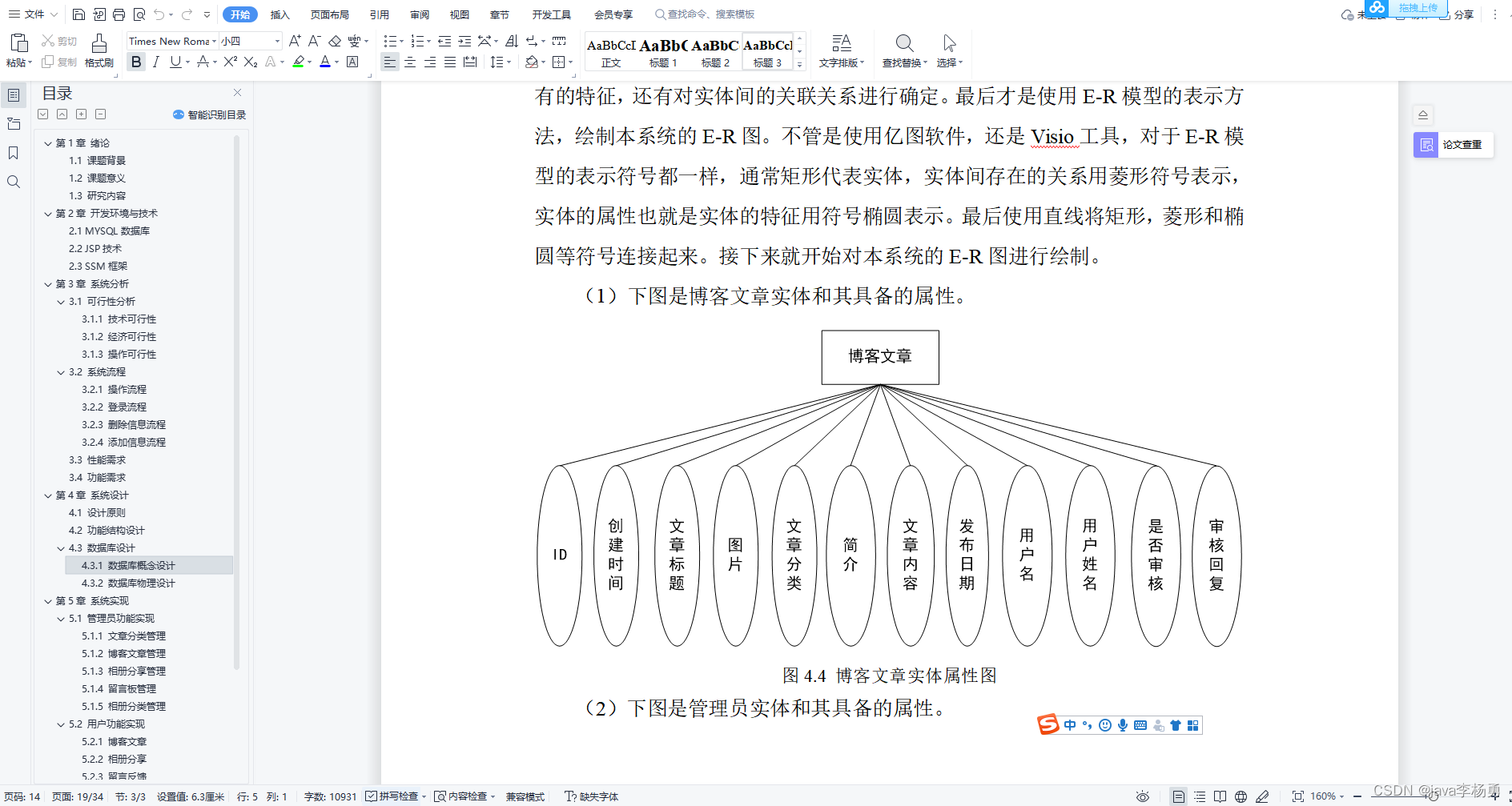Image resolution: width=1512 pixels, height=806 pixels.
Task: Click the search commands (查找命令) input field
Action: [x=706, y=14]
